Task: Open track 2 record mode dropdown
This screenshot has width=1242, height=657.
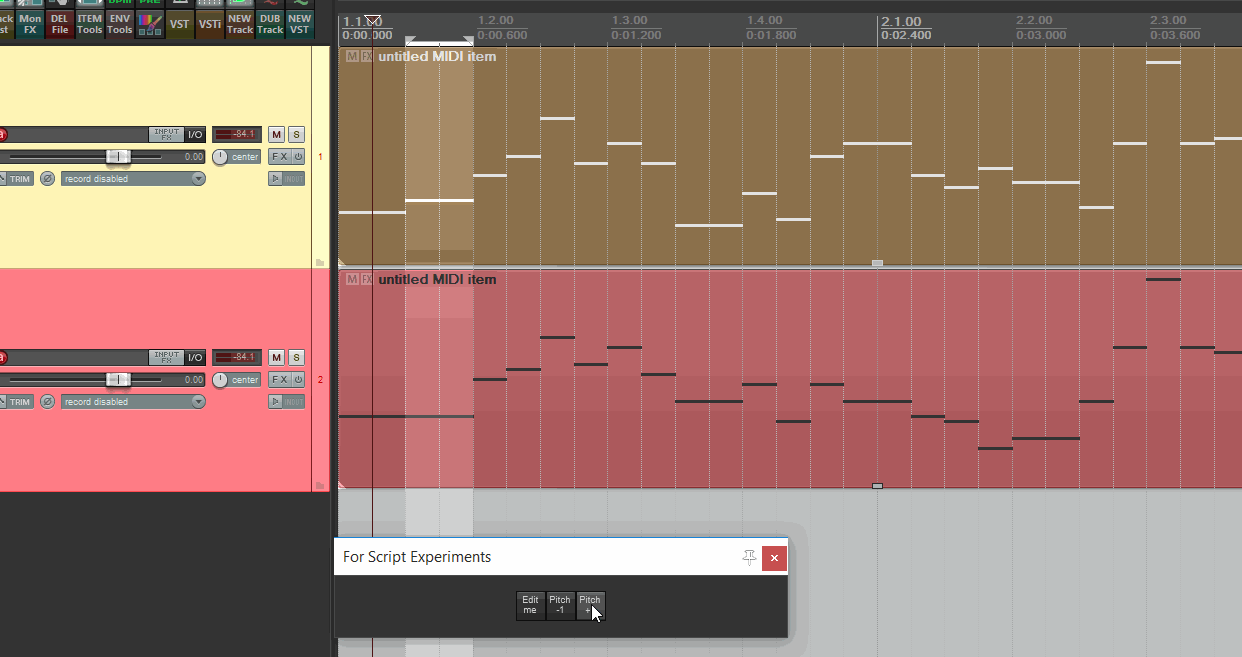Action: [198, 402]
